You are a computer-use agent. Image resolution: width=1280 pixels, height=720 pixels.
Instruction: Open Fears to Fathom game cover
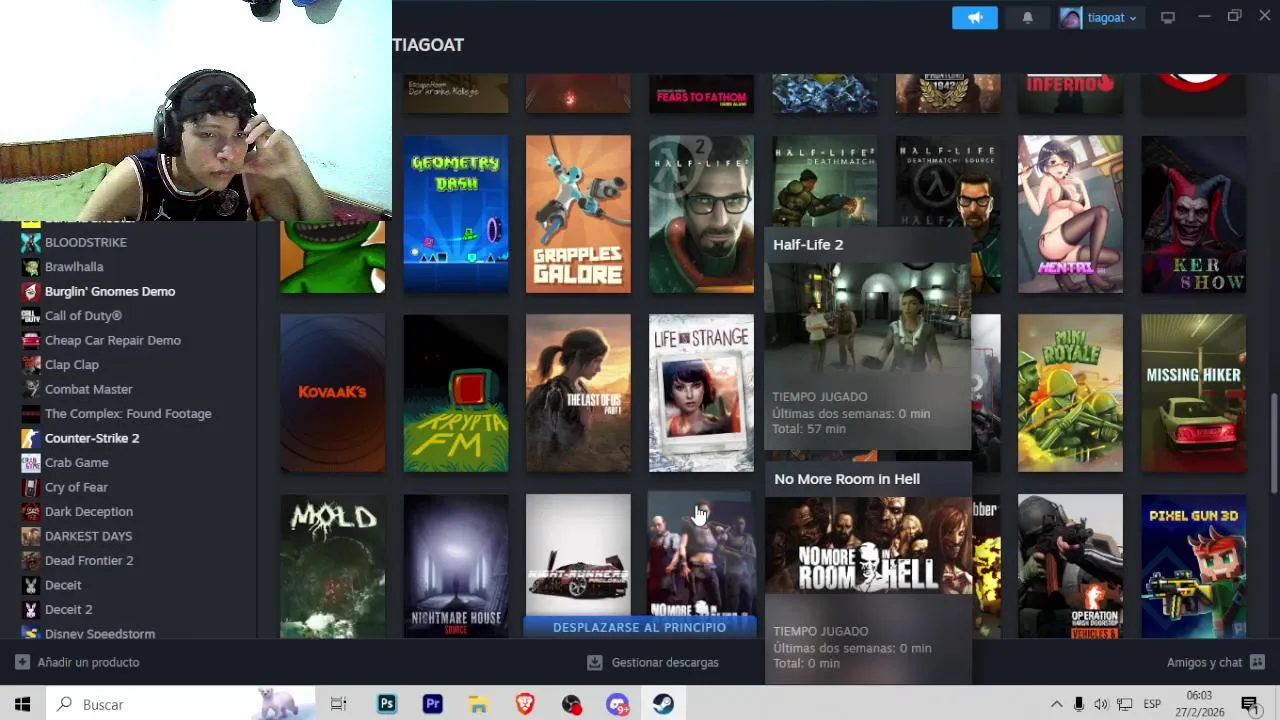(701, 93)
